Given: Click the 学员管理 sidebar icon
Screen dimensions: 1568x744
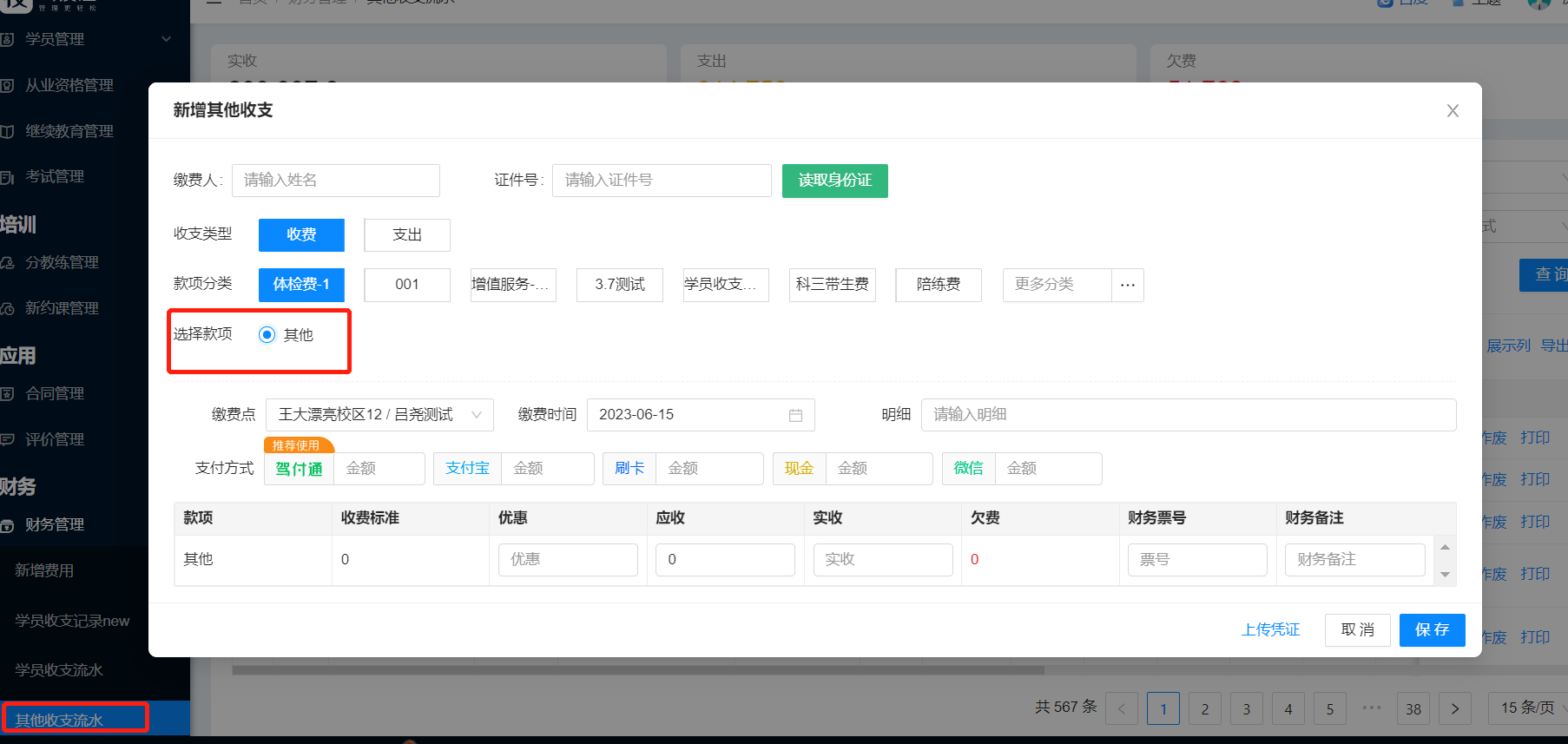Looking at the screenshot, I should (x=7, y=39).
